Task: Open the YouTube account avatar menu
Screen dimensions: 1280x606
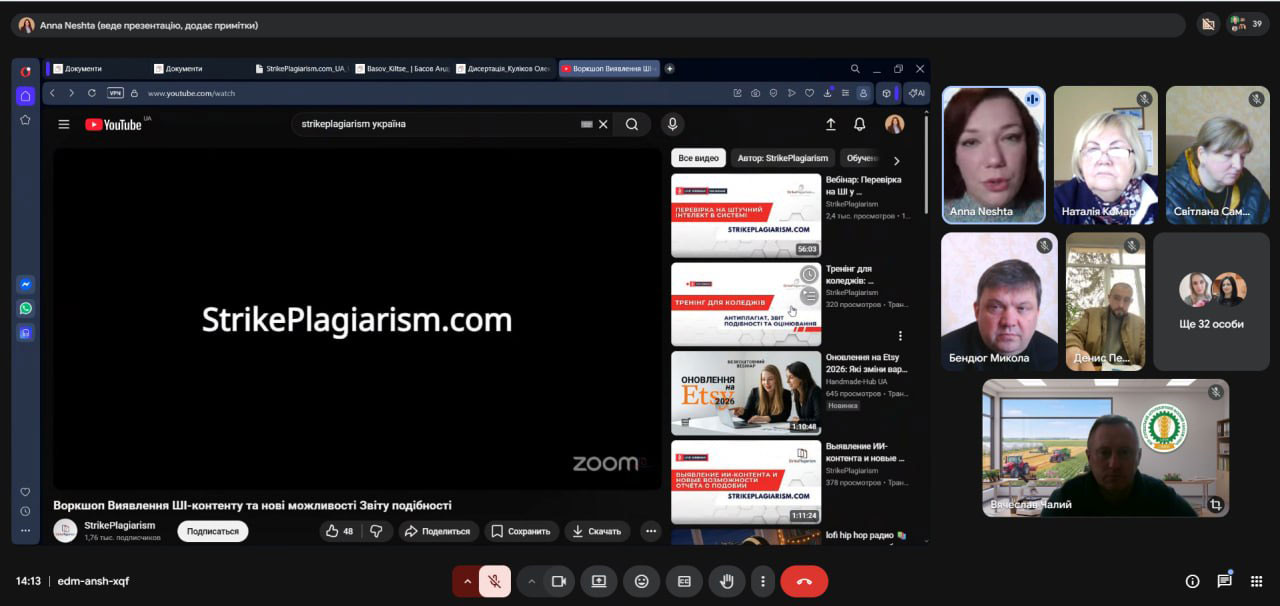Action: click(x=894, y=124)
